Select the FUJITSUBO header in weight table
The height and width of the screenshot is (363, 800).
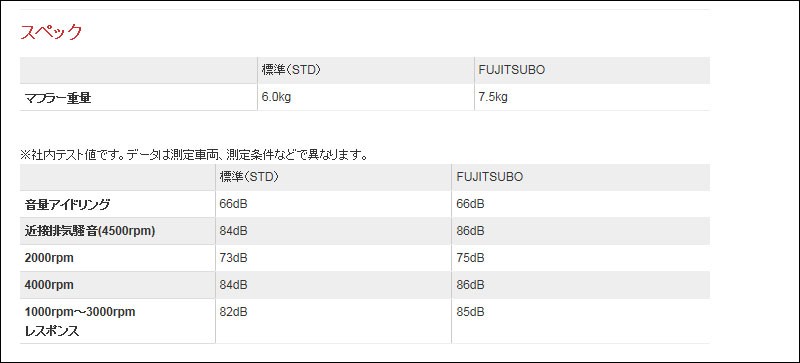tap(512, 70)
